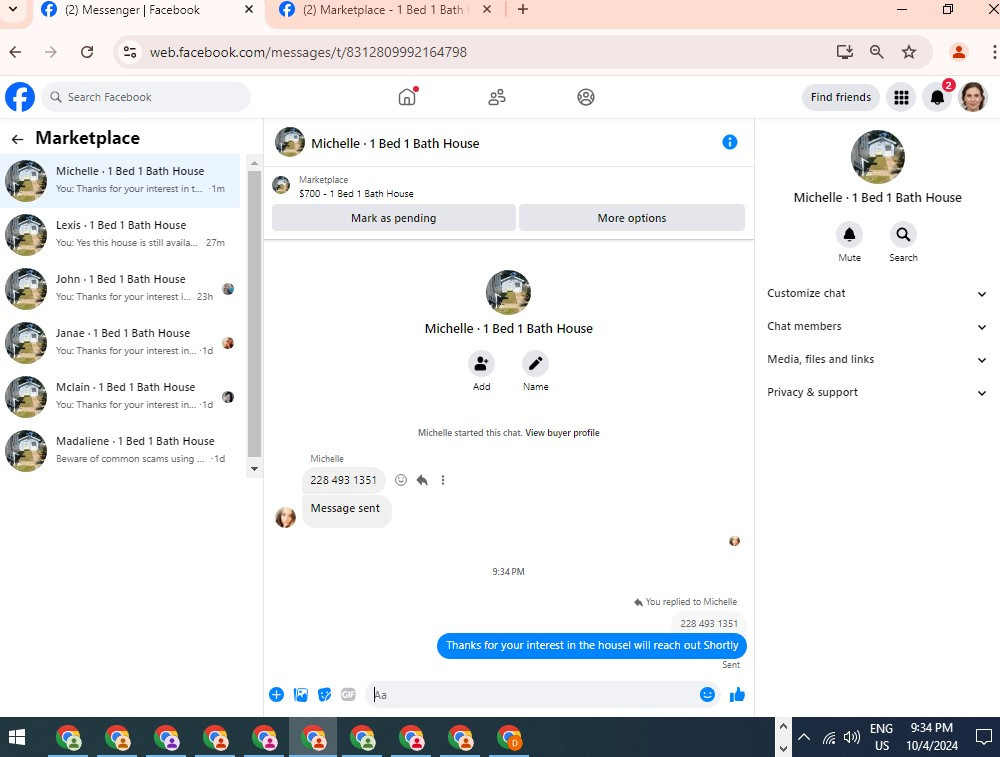Choose a GIF in the composer
This screenshot has height=757, width=1000.
point(348,695)
